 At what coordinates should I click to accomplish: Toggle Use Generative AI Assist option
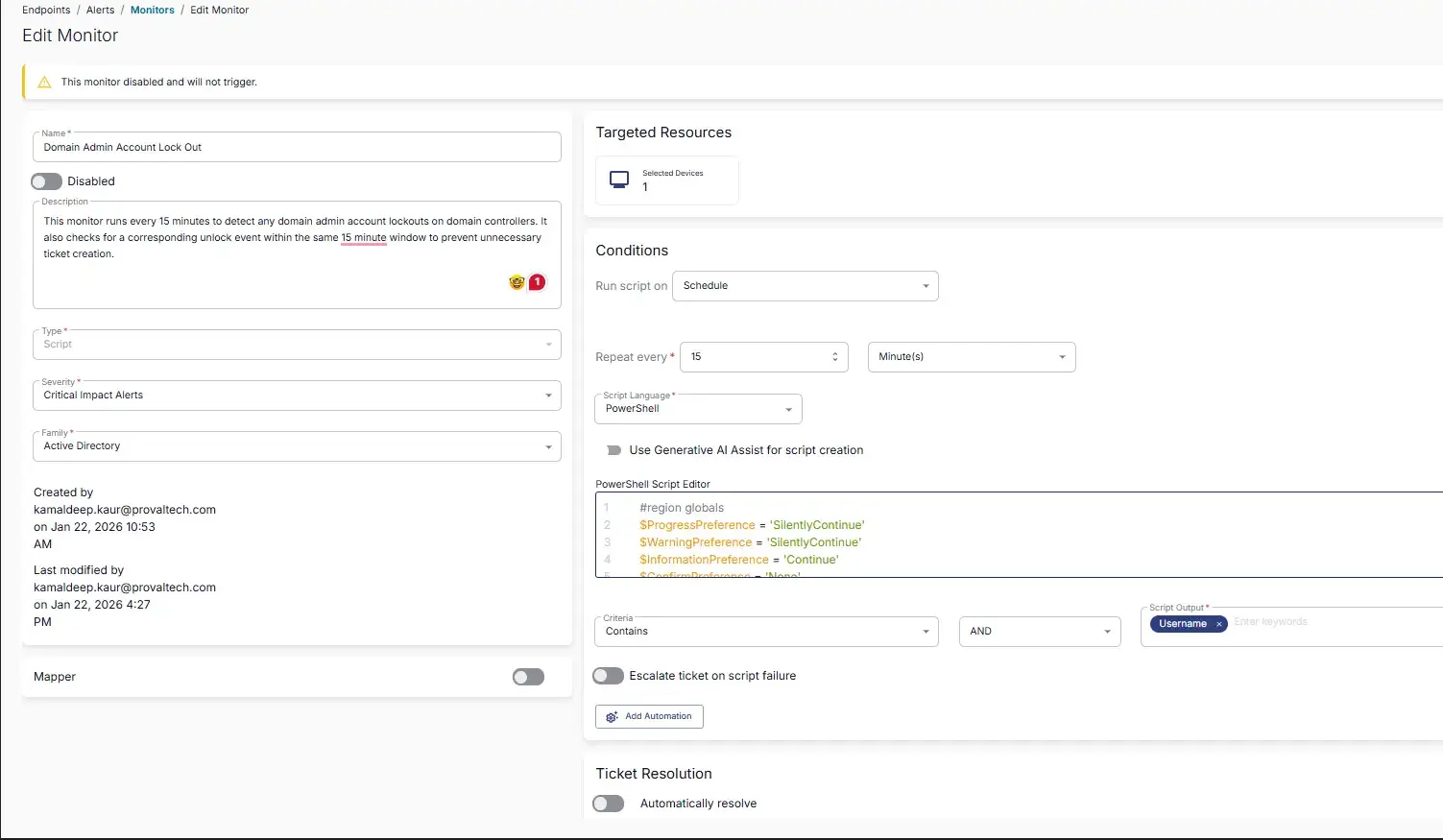click(613, 450)
